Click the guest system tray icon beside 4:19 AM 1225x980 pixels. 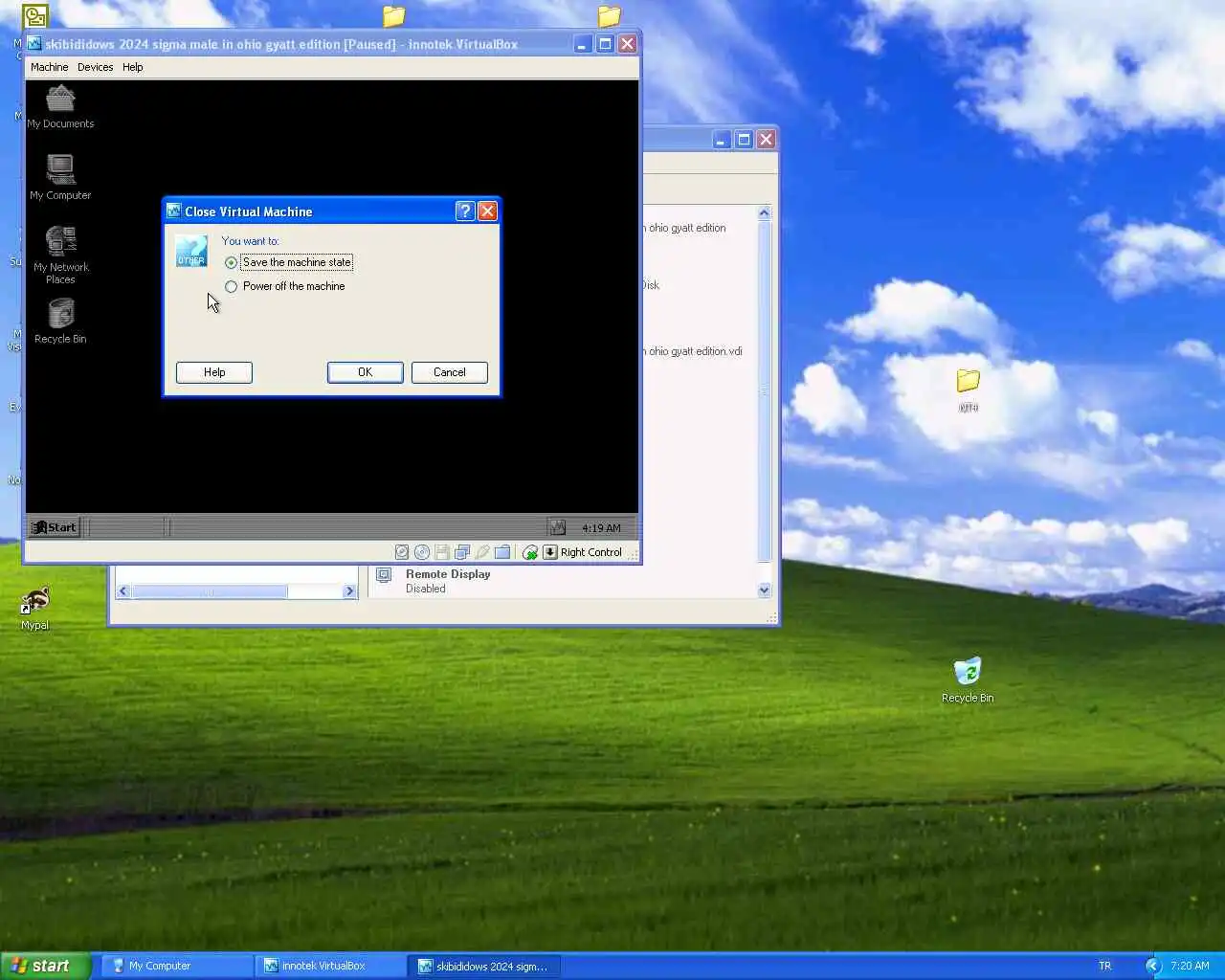tap(558, 527)
